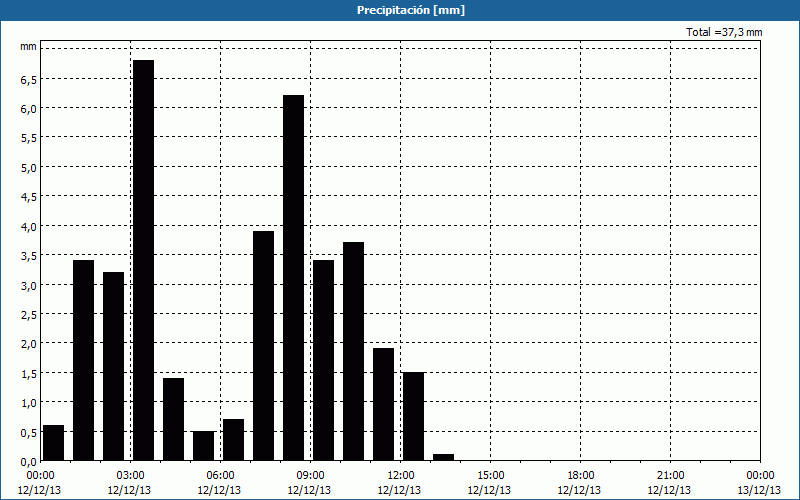Select the '15:00' time axis label

[490, 476]
